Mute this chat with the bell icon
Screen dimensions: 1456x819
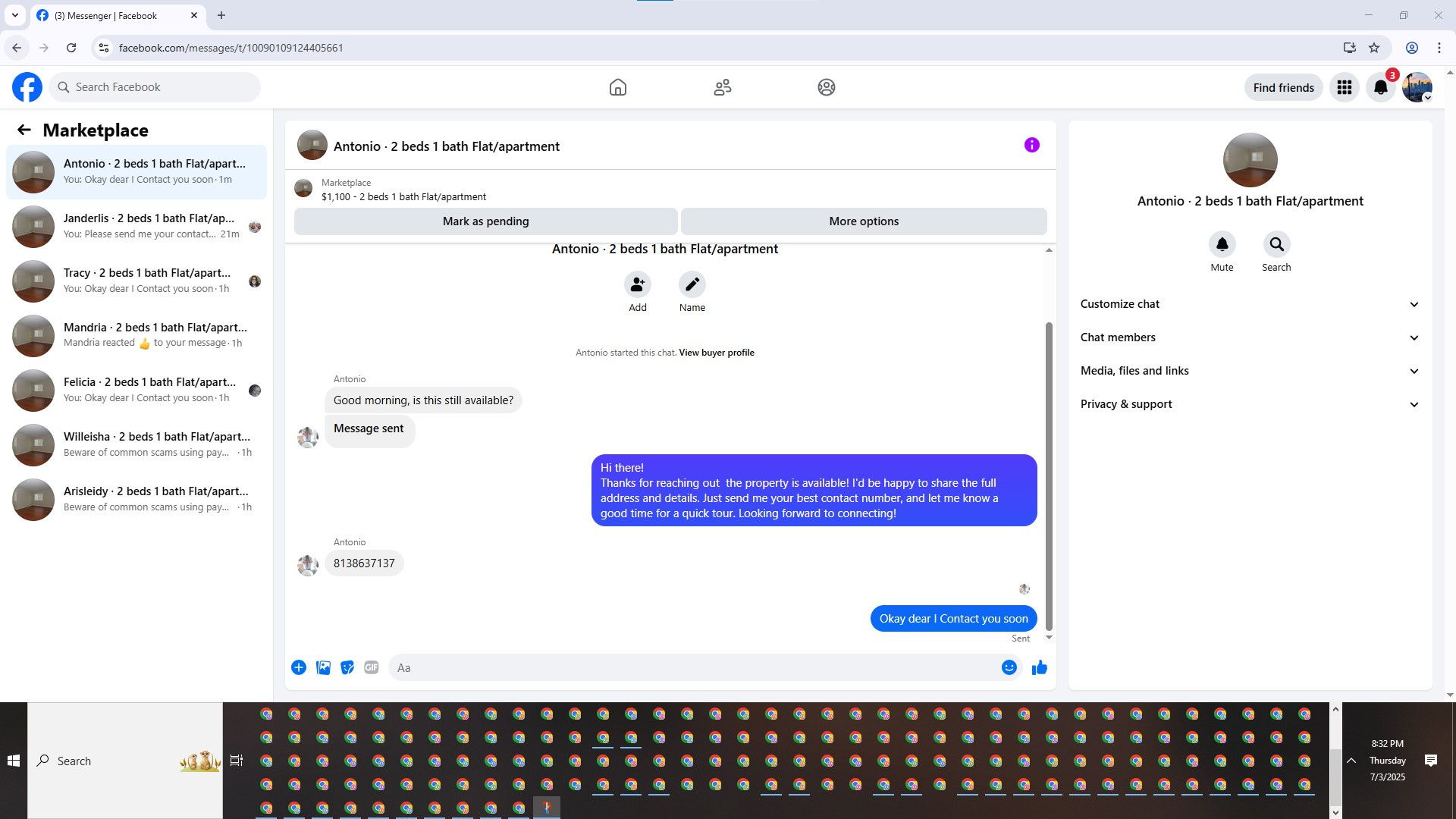pos(1222,244)
